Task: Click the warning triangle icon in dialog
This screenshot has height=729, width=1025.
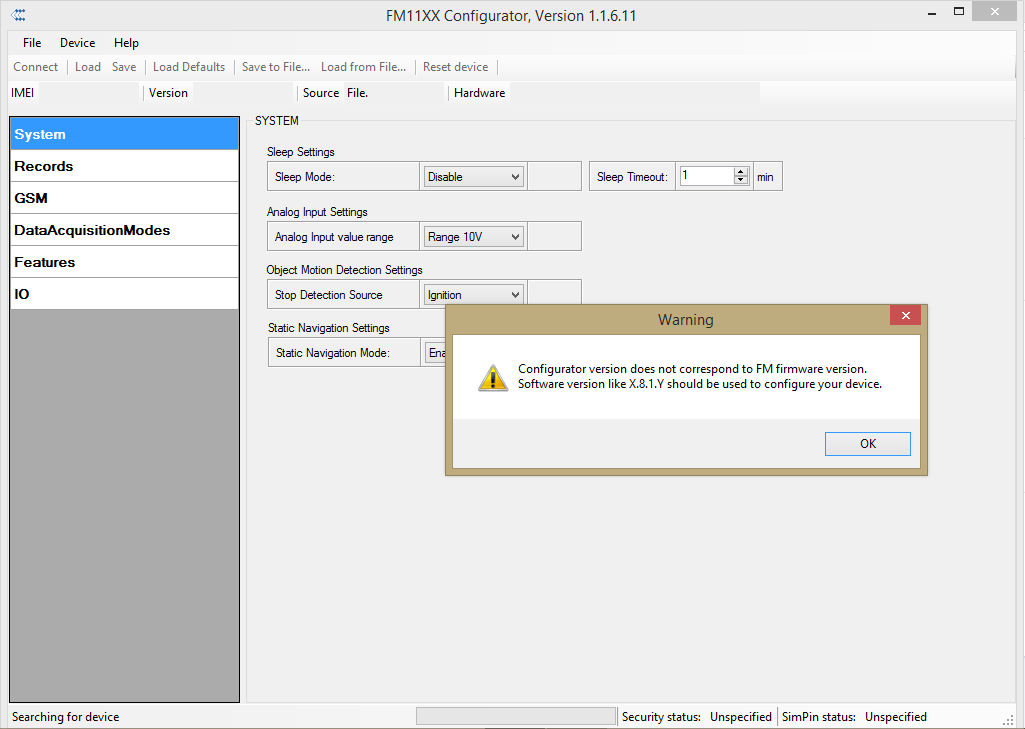Action: (492, 377)
